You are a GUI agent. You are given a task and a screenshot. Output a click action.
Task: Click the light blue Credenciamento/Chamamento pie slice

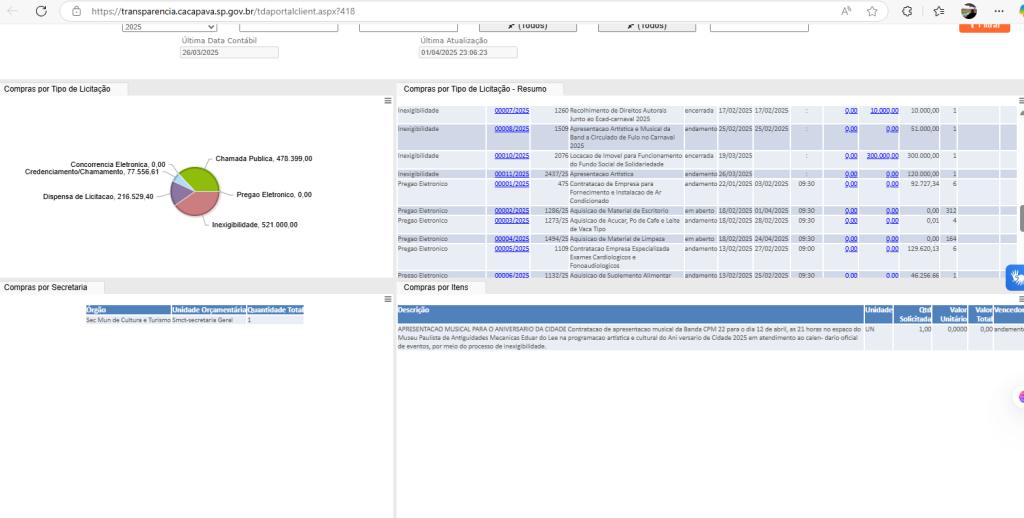tap(182, 182)
